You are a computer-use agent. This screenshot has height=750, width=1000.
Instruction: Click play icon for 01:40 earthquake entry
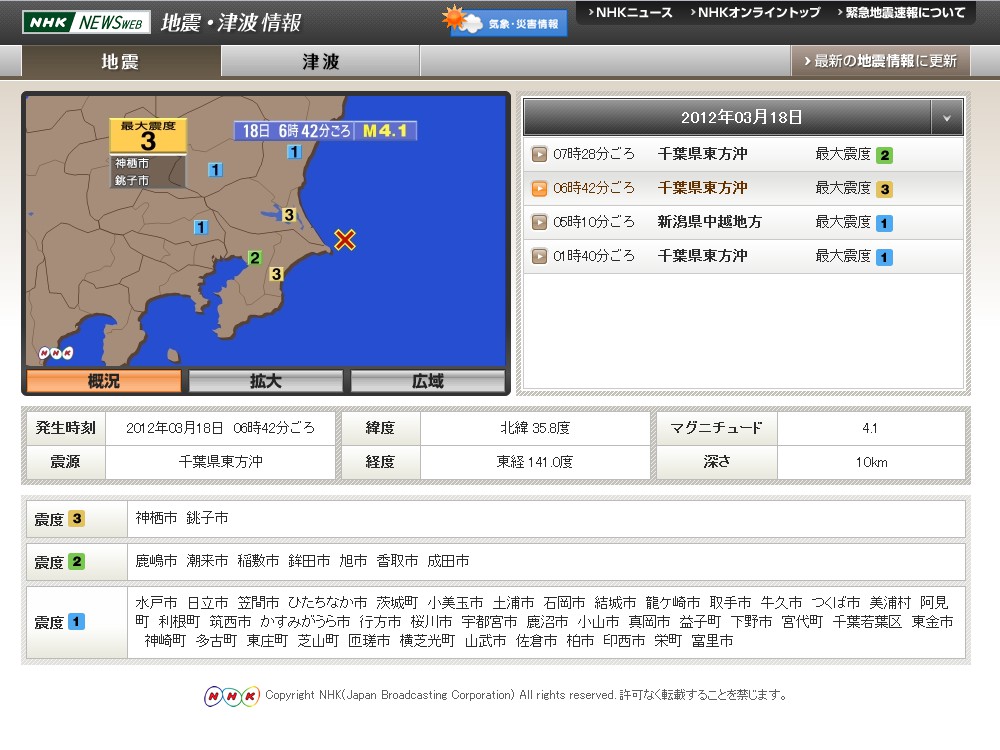click(539, 256)
